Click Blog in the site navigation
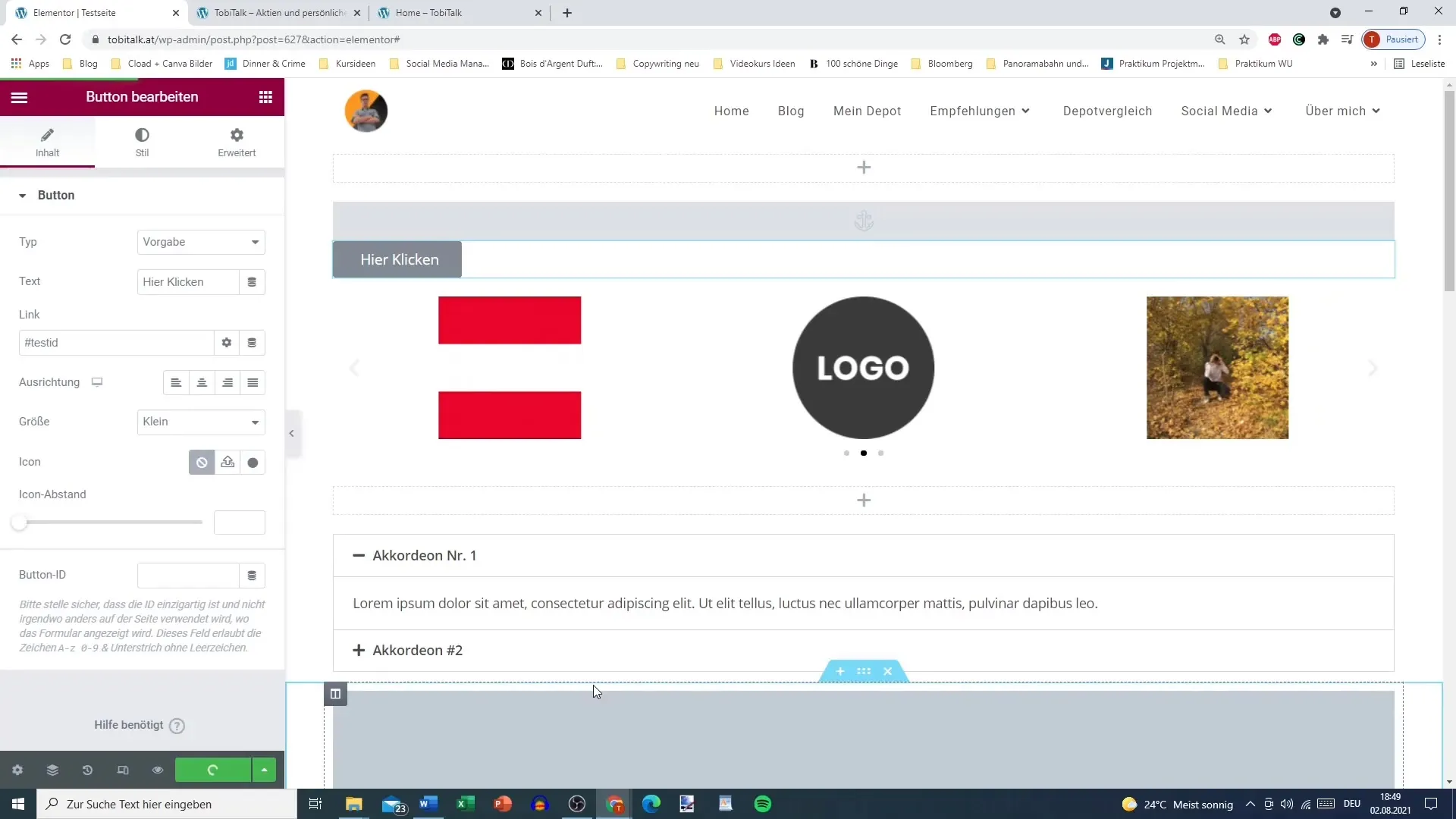 point(791,111)
